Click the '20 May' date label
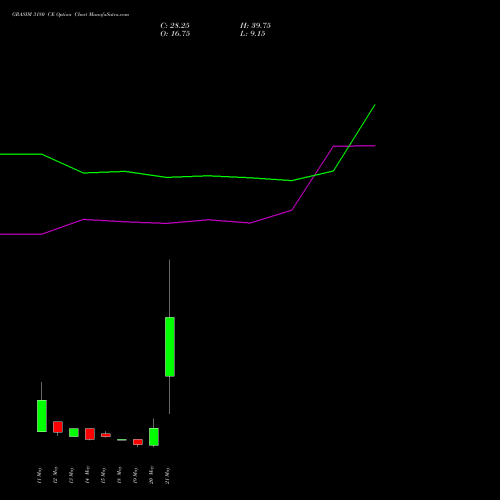The image size is (500, 500). [151, 475]
